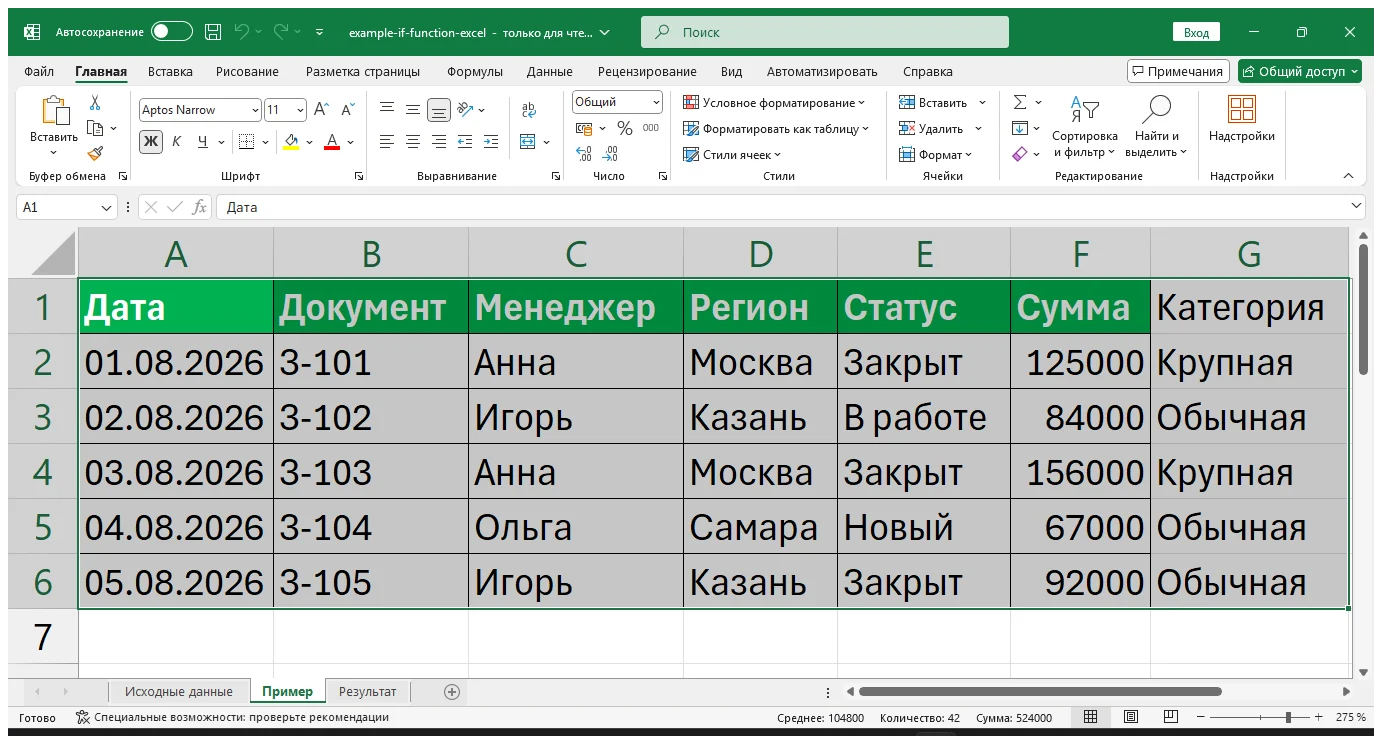This screenshot has height=736, width=1382.
Task: Open the font size 11 dropdown
Action: 300,110
